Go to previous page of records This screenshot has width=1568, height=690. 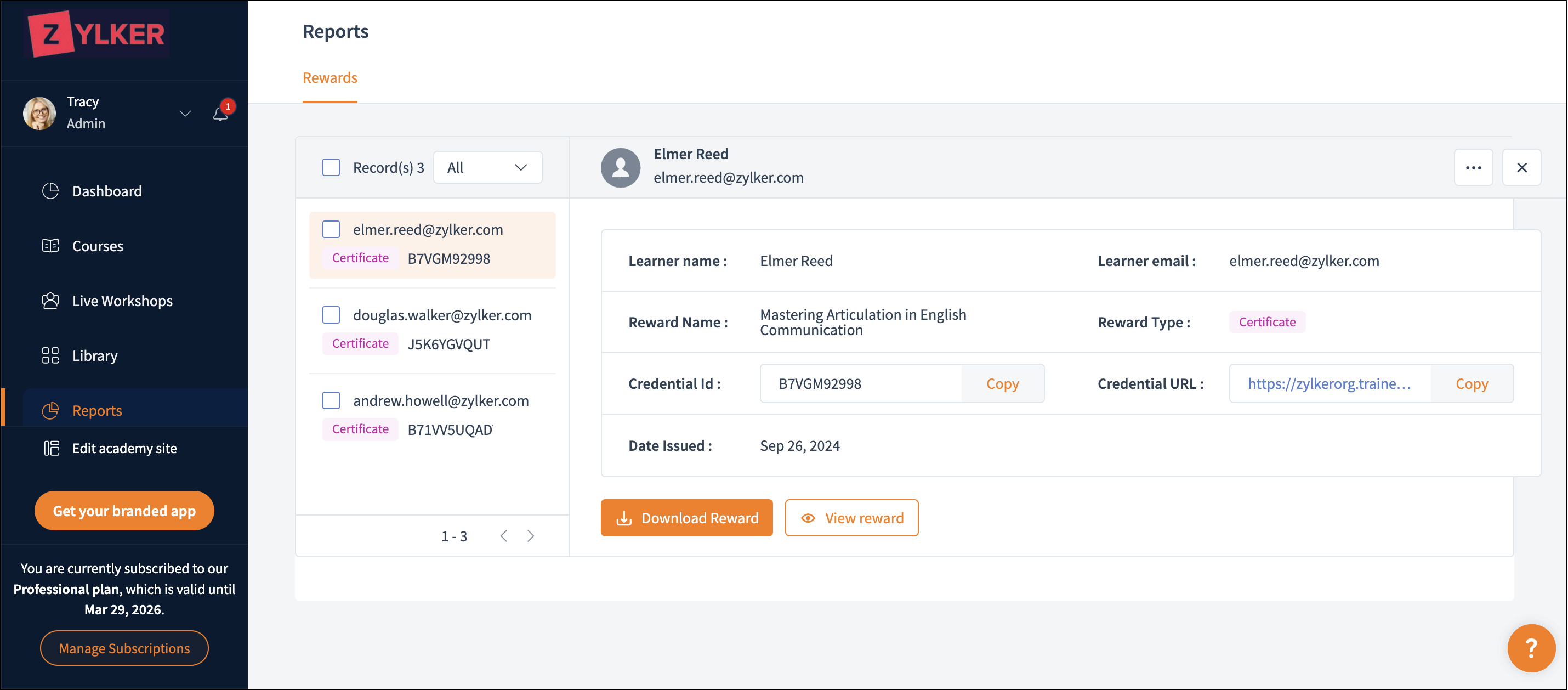[x=503, y=536]
